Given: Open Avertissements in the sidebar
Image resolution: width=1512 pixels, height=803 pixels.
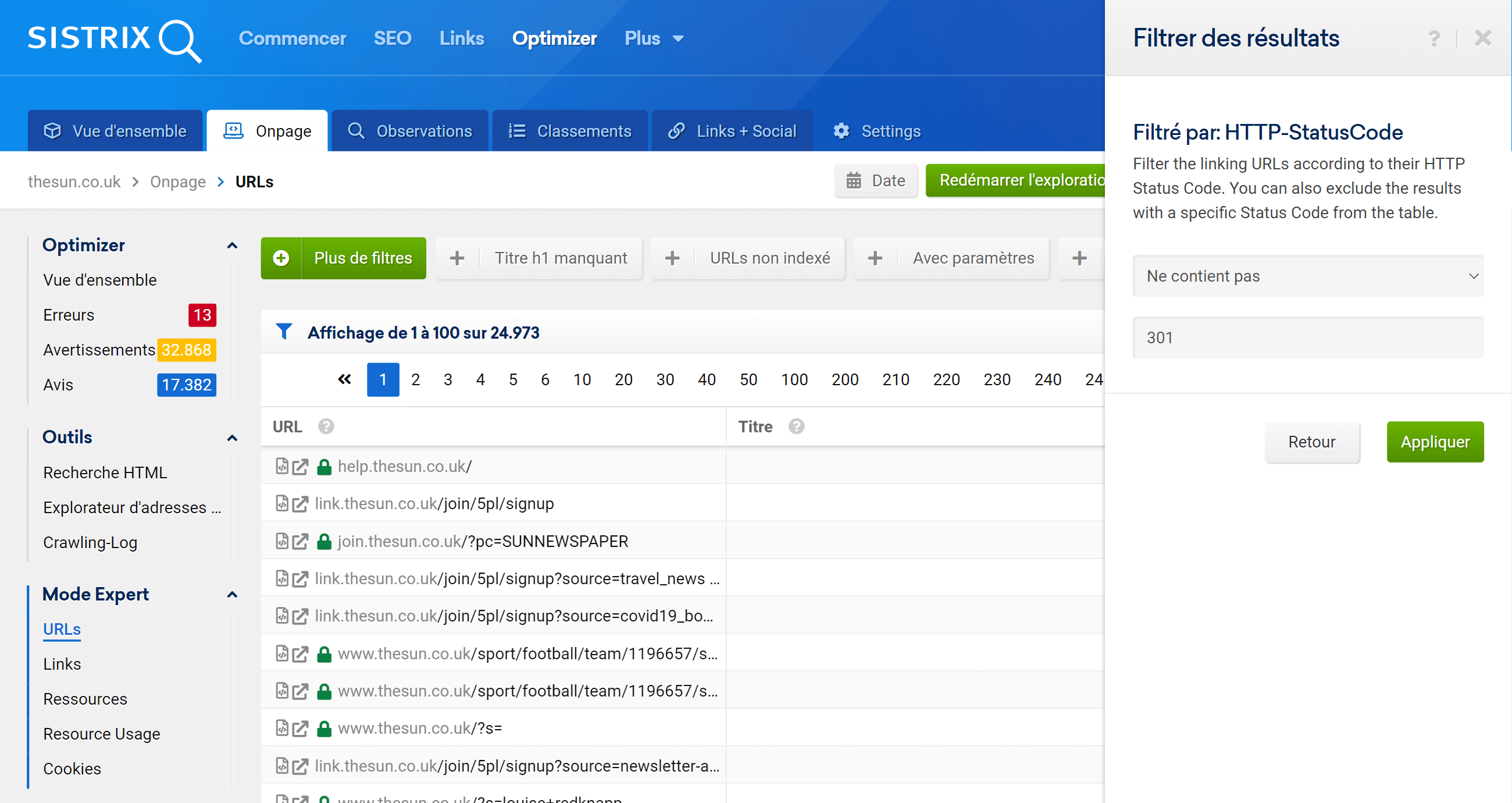Looking at the screenshot, I should 99,350.
